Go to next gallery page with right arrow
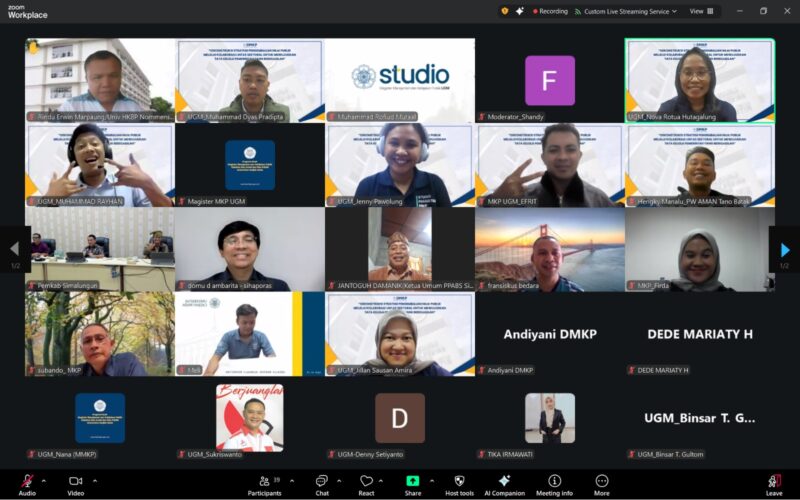 coord(785,249)
